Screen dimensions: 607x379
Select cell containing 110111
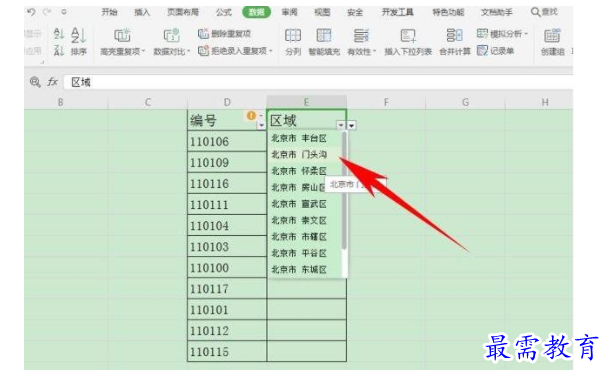[x=227, y=204]
